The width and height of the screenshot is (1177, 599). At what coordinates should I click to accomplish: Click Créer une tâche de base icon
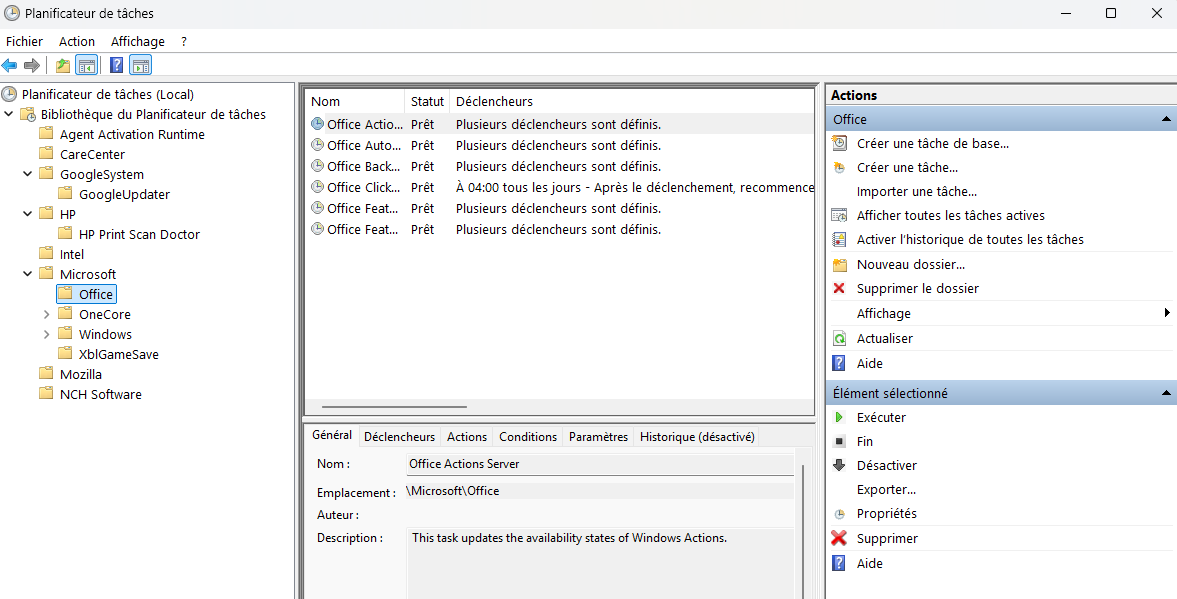839,143
